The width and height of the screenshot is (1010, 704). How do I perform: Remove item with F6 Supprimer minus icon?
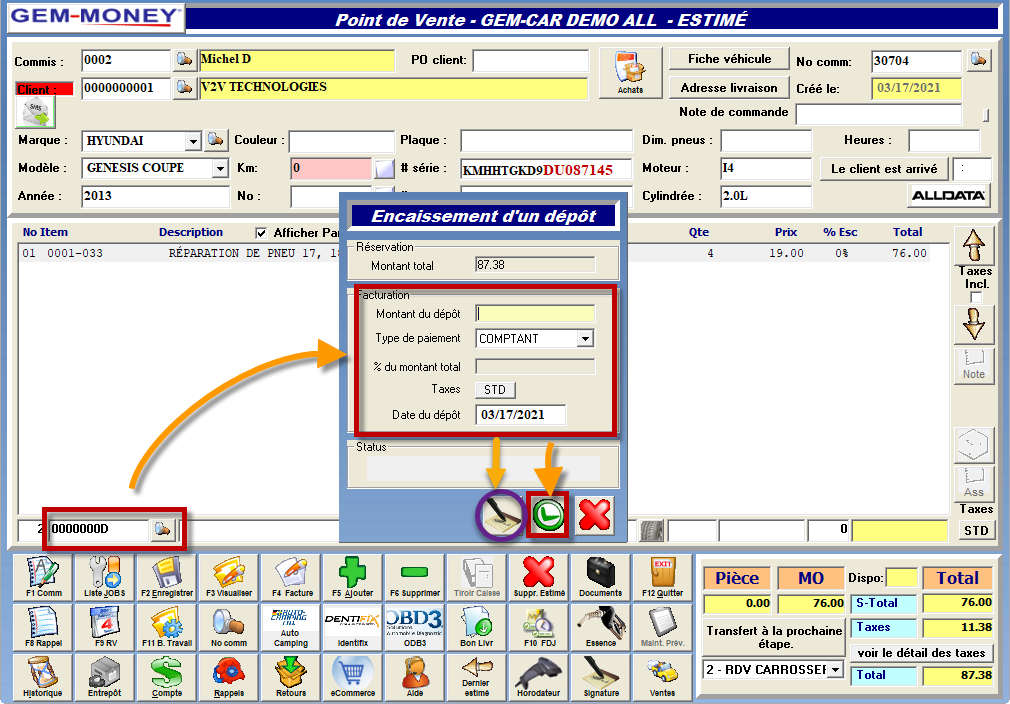click(x=415, y=577)
